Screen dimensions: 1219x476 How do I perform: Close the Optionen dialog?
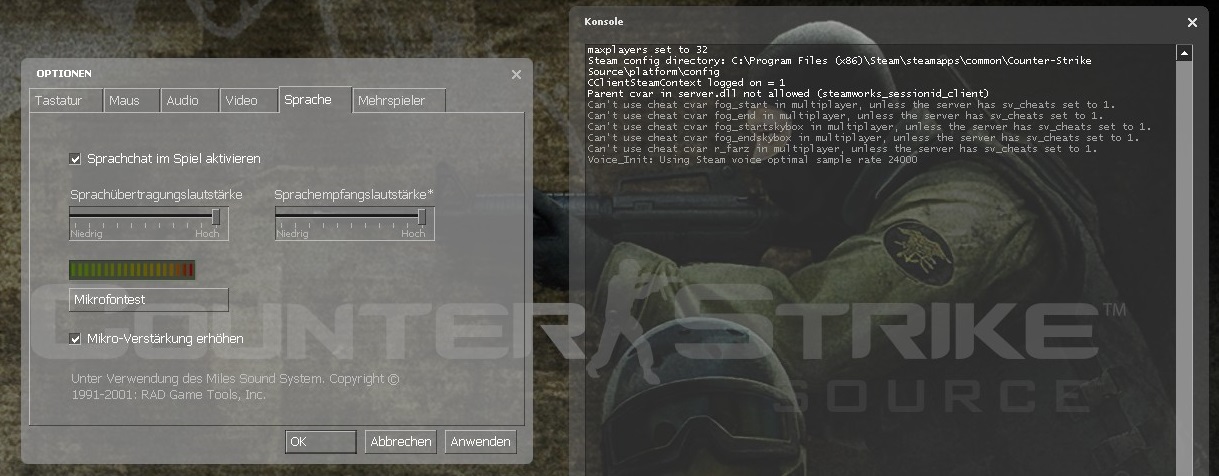[516, 74]
